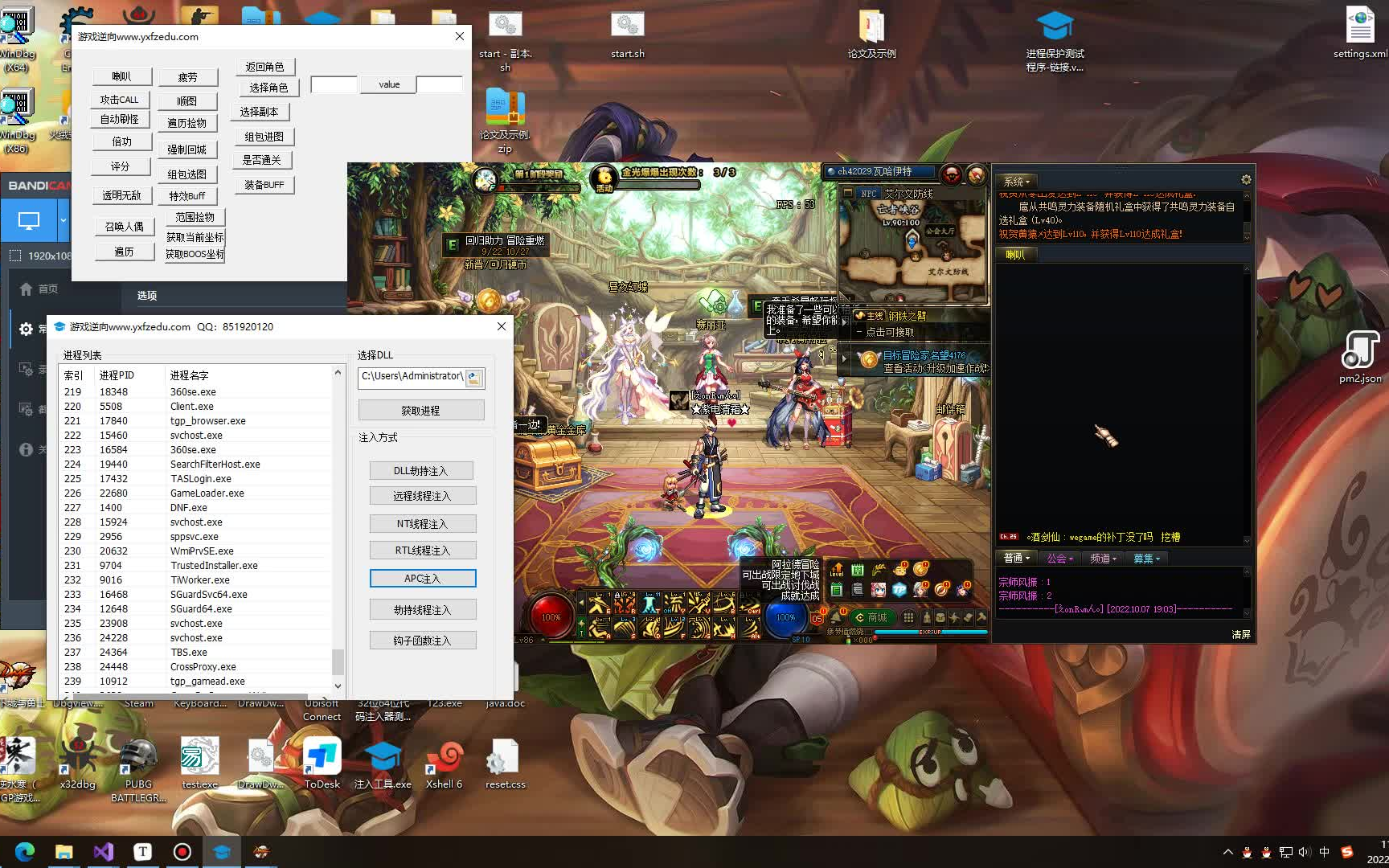Click the 自动刷怪 button
Viewport: 1389px width, 868px height.
(119, 119)
